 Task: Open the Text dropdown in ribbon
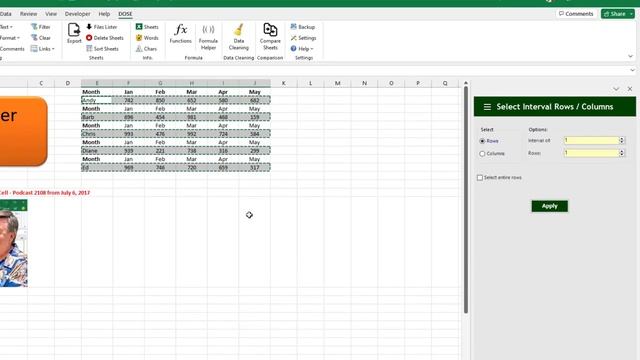click(7, 27)
